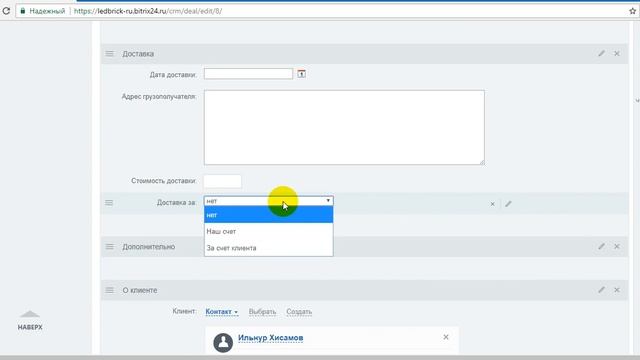The width and height of the screenshot is (640, 360).
Task: Click the address bar URL
Action: [x=148, y=11]
